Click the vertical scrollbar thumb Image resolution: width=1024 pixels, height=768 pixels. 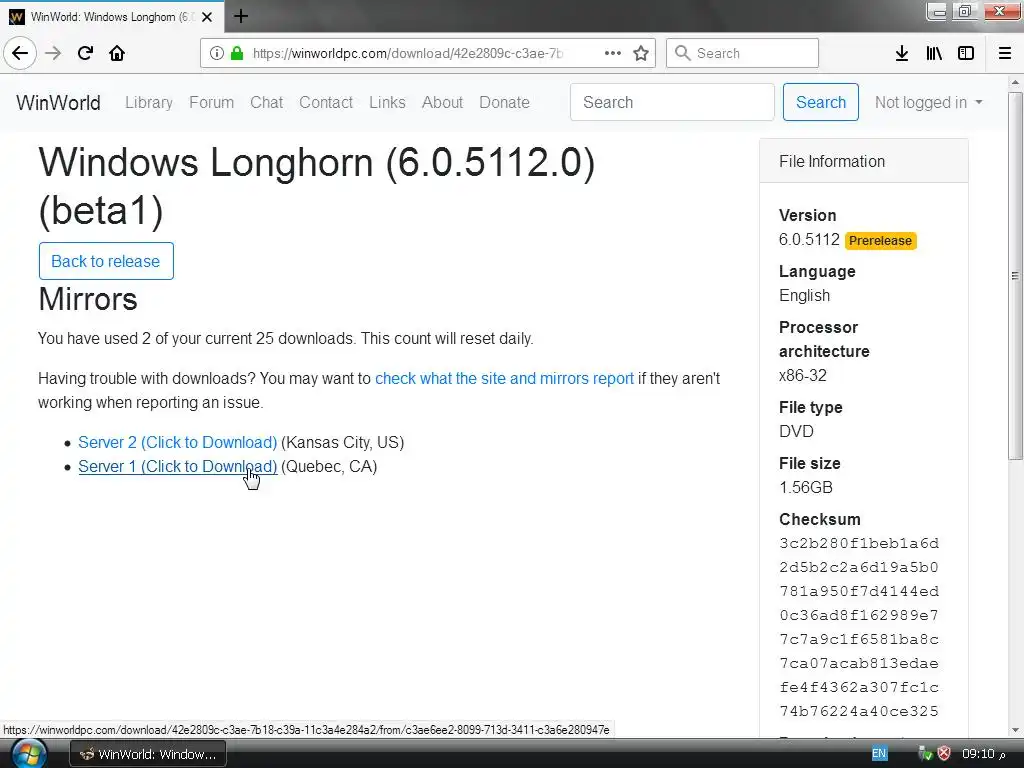point(1015,276)
